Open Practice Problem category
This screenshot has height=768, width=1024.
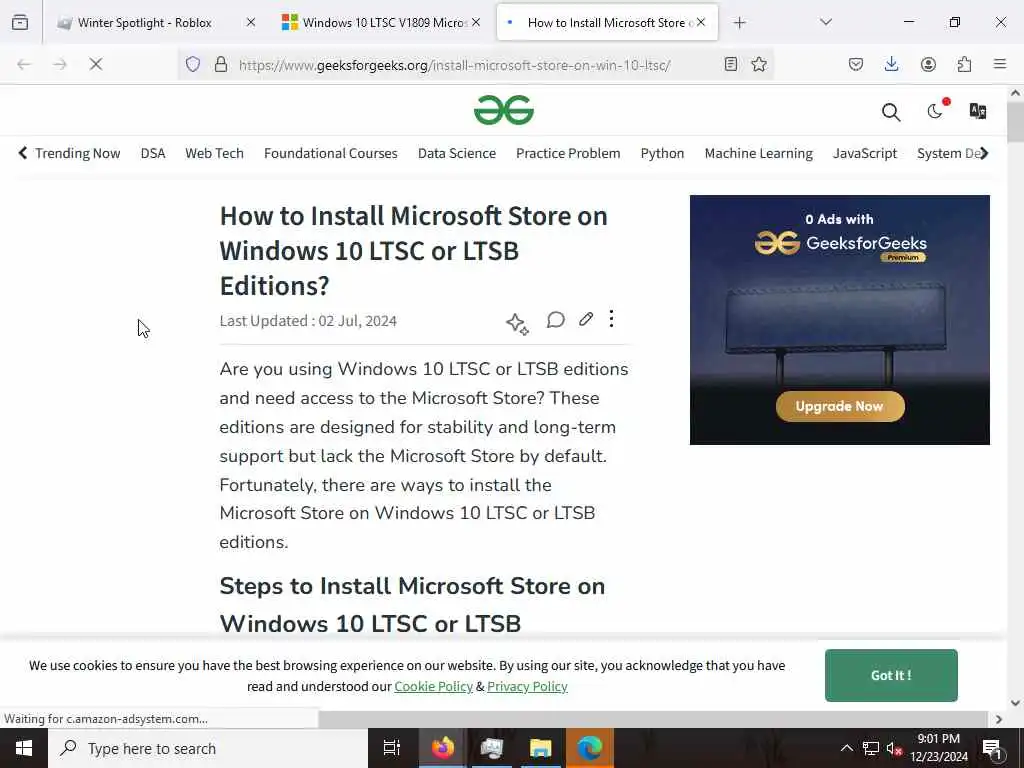pyautogui.click(x=568, y=153)
